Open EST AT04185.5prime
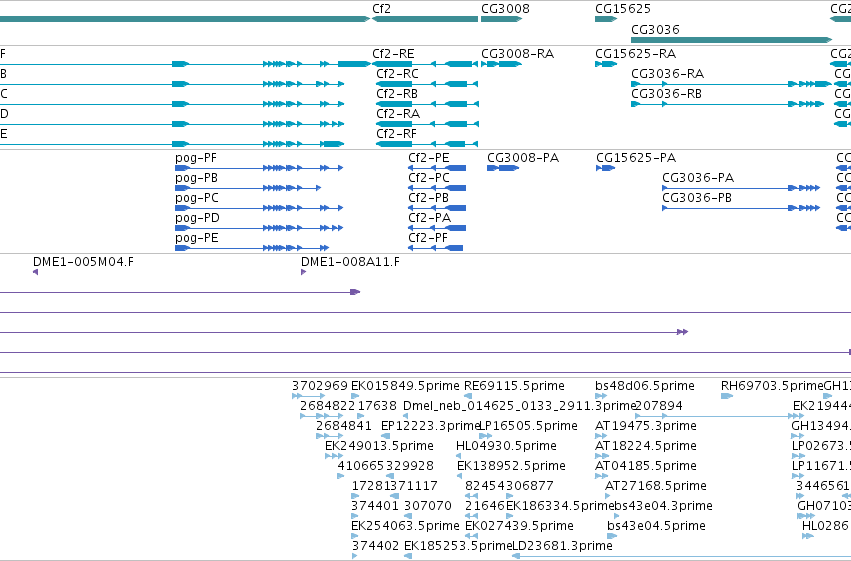Screen dimensions: 851x561 point(601,476)
